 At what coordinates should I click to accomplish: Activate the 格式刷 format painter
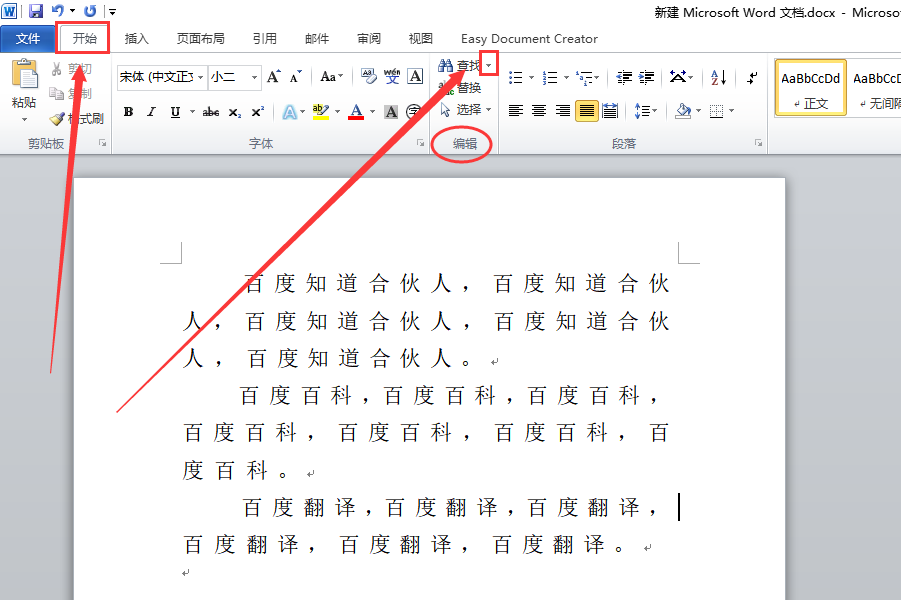click(x=76, y=118)
